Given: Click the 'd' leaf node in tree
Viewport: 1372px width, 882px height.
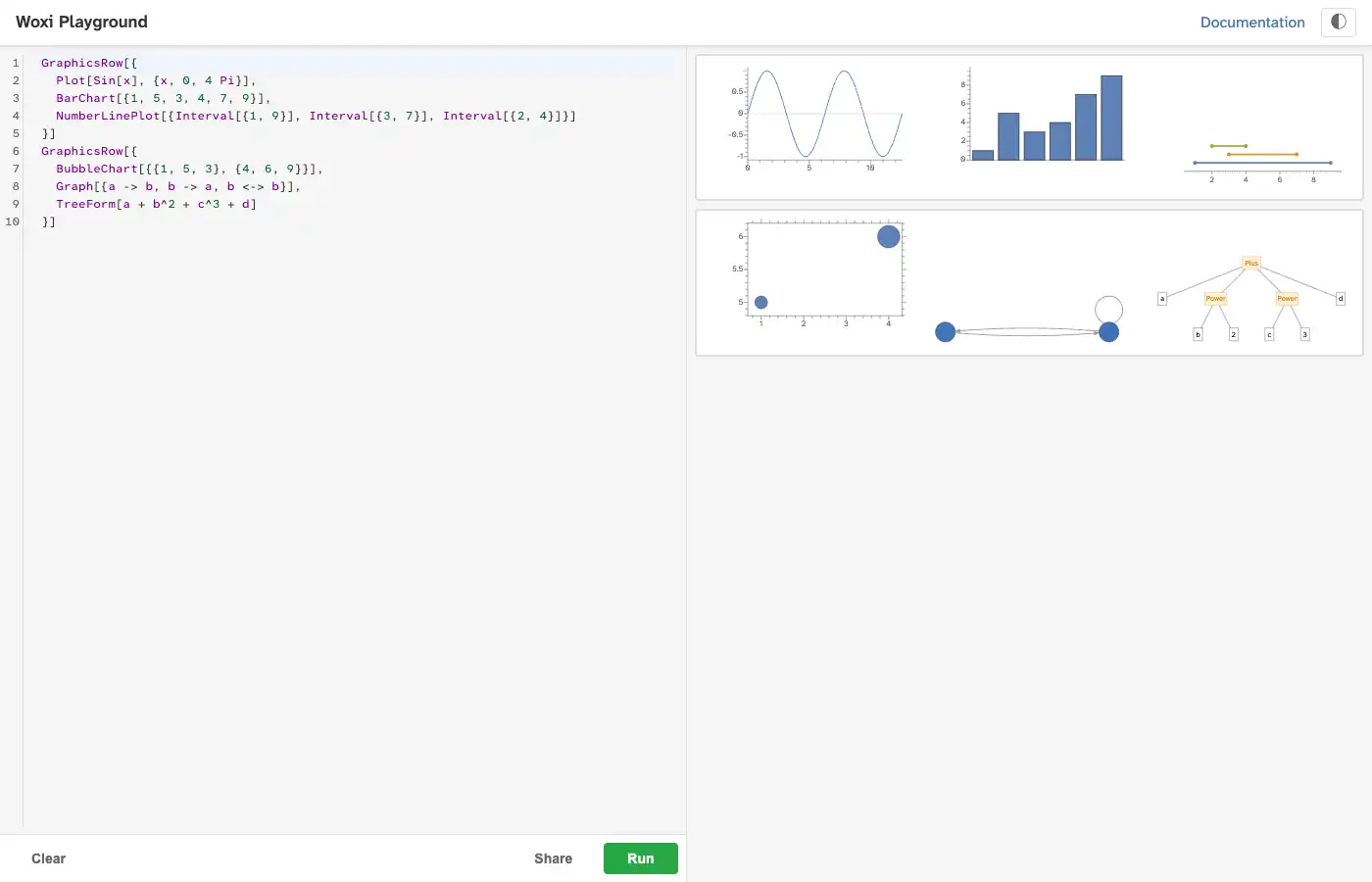Looking at the screenshot, I should pos(1341,299).
